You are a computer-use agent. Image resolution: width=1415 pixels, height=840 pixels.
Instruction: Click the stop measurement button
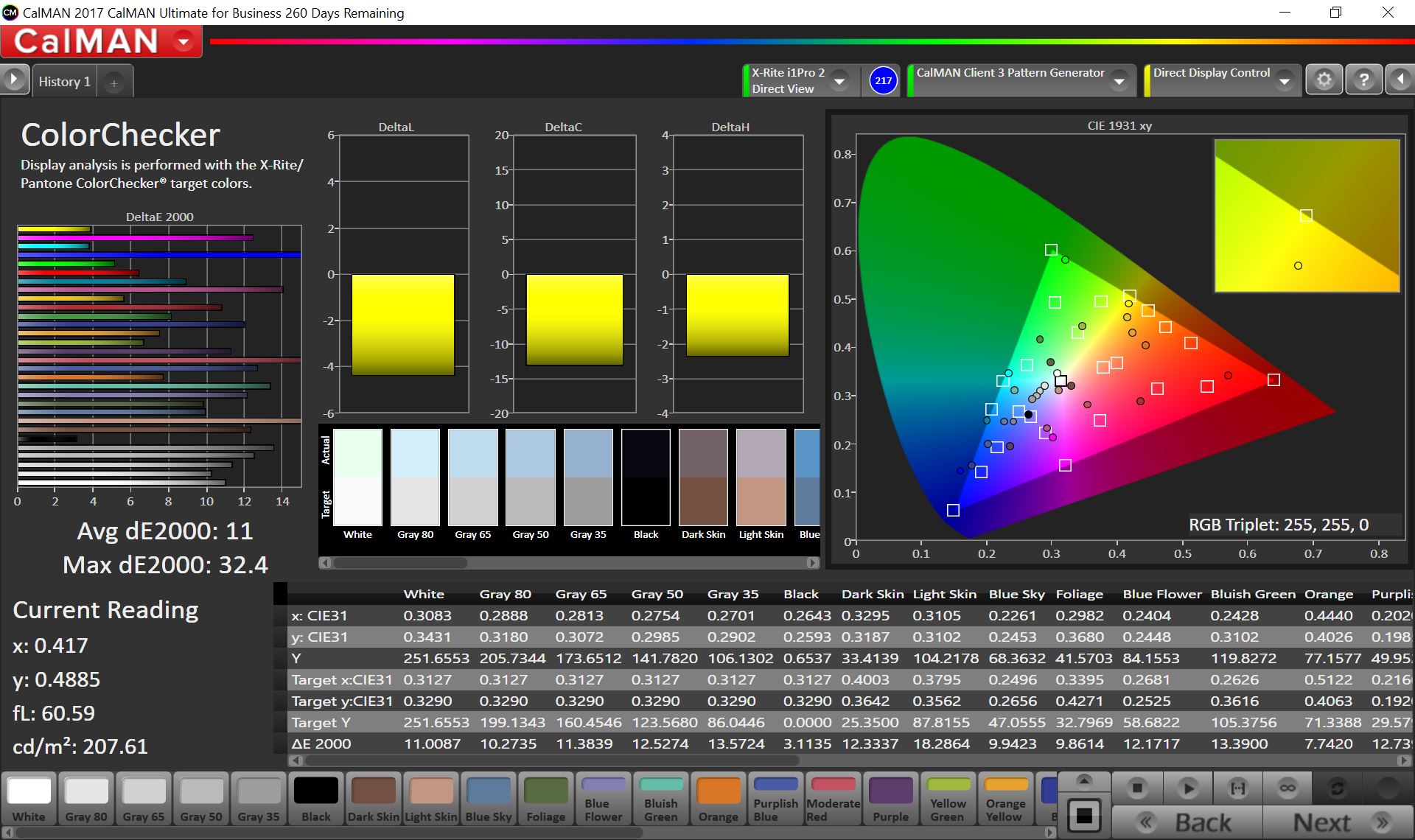tap(1137, 788)
